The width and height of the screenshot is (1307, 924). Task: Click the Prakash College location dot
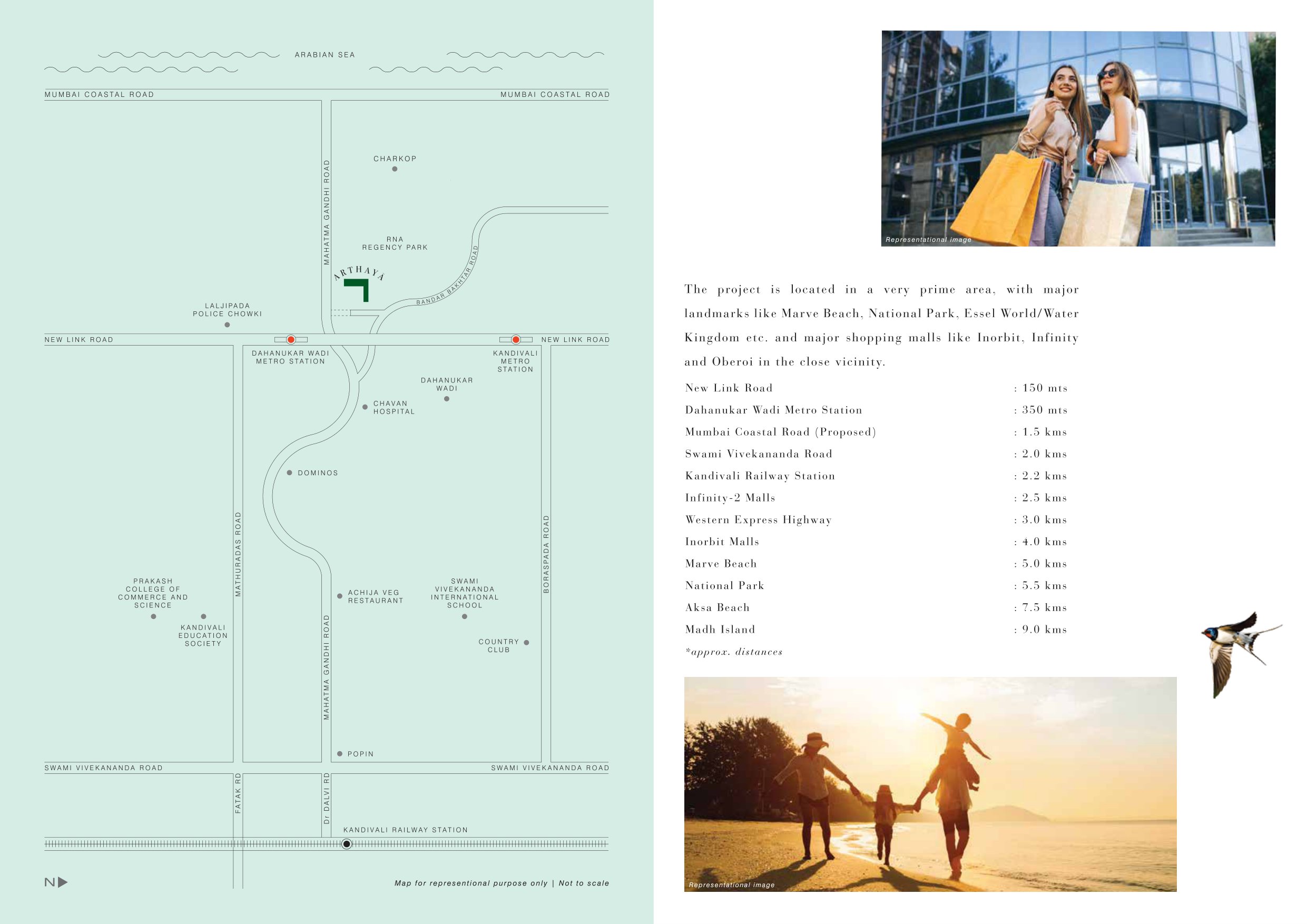(x=153, y=616)
